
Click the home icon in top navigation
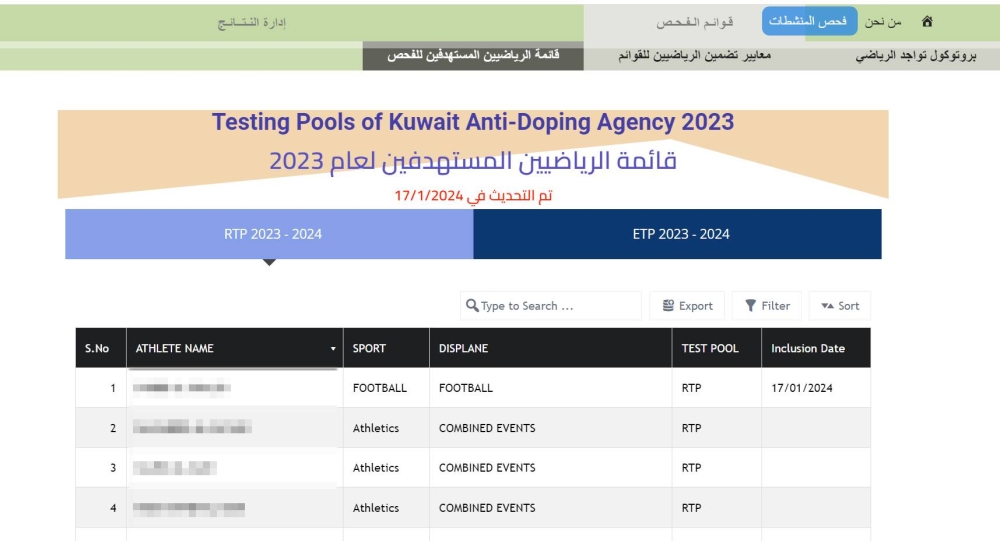pyautogui.click(x=927, y=22)
